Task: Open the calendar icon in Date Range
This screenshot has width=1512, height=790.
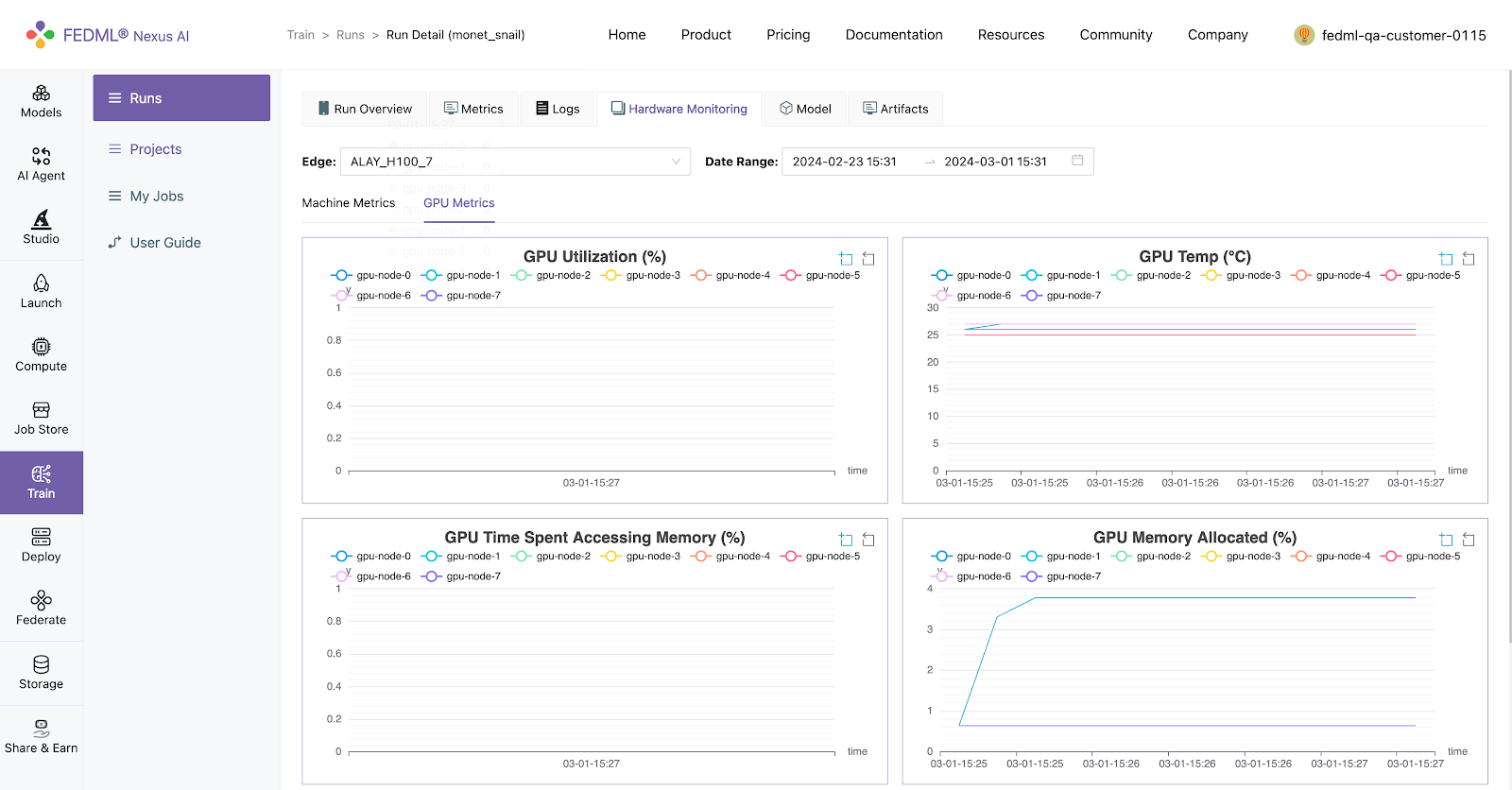Action: pos(1077,161)
